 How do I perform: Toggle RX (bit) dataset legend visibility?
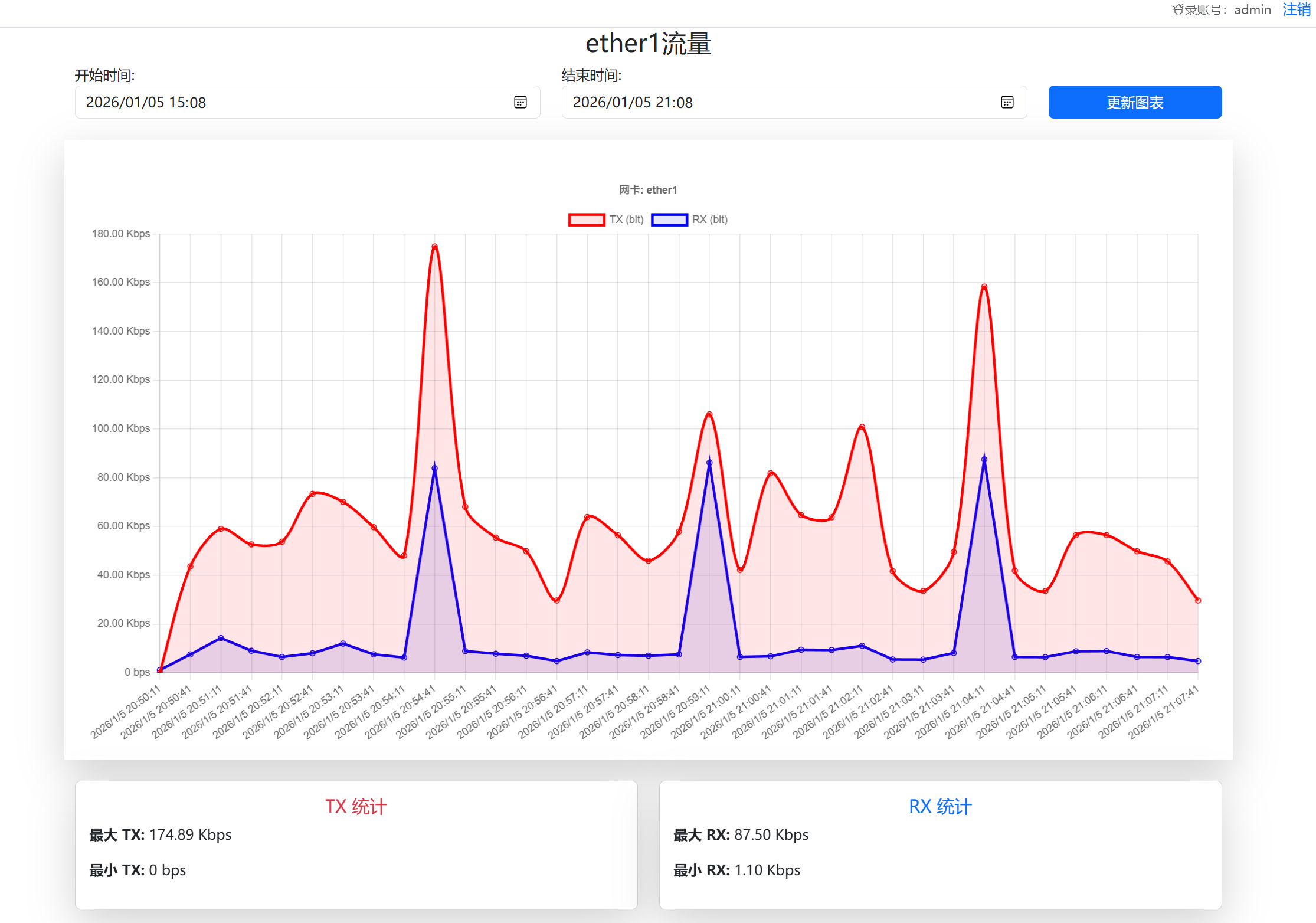coord(709,220)
